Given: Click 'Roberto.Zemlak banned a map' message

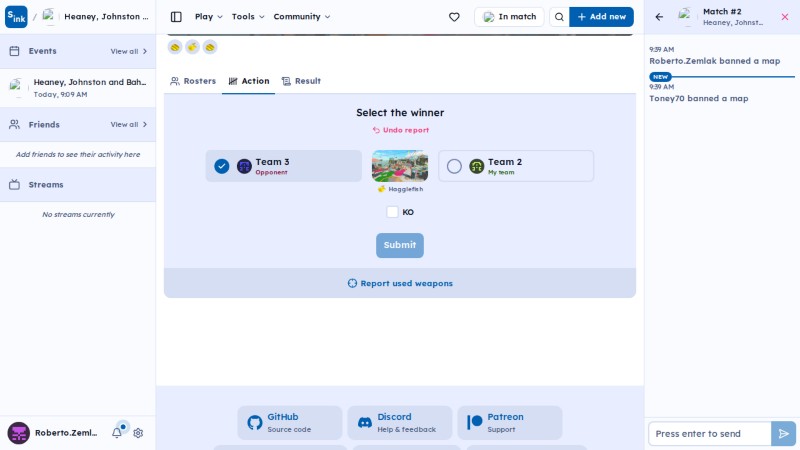Looking at the screenshot, I should pyautogui.click(x=714, y=61).
